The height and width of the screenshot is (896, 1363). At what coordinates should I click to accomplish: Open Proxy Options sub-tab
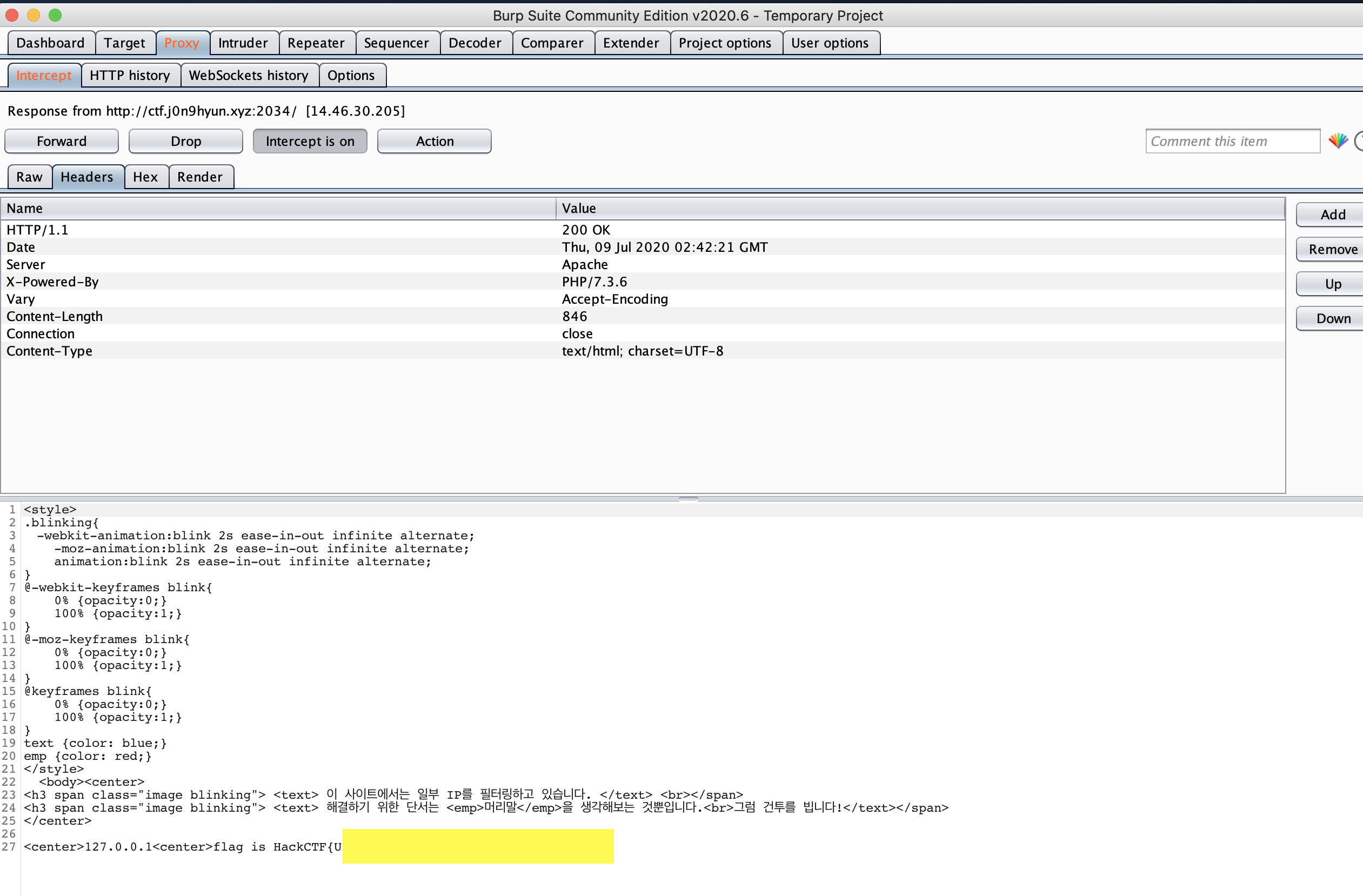351,75
